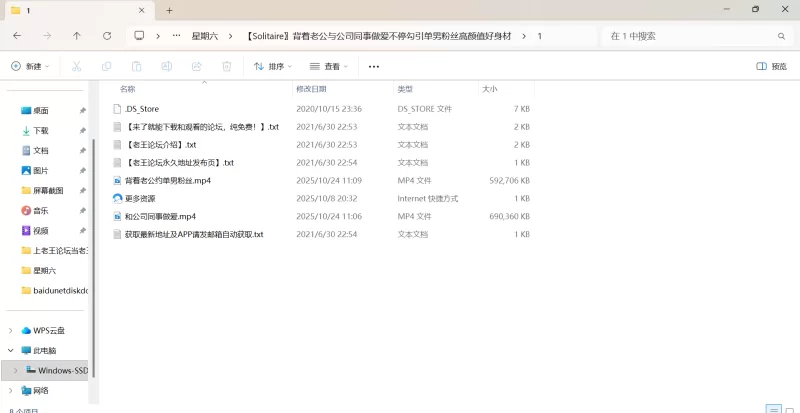Click the forward navigation arrow
Screen dimensions: 800x413
point(47,36)
